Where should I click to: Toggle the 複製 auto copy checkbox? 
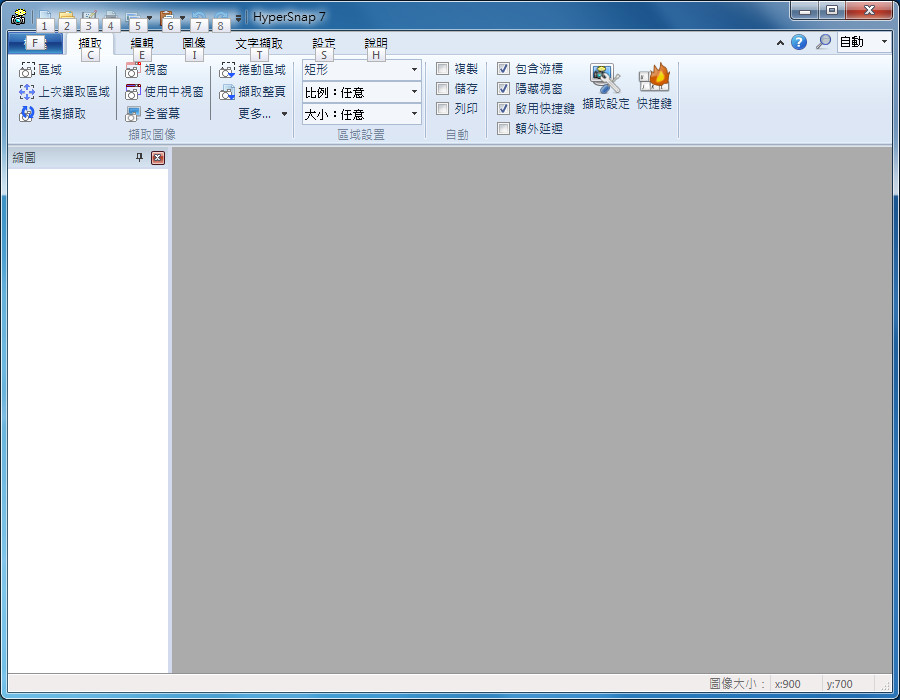[443, 69]
